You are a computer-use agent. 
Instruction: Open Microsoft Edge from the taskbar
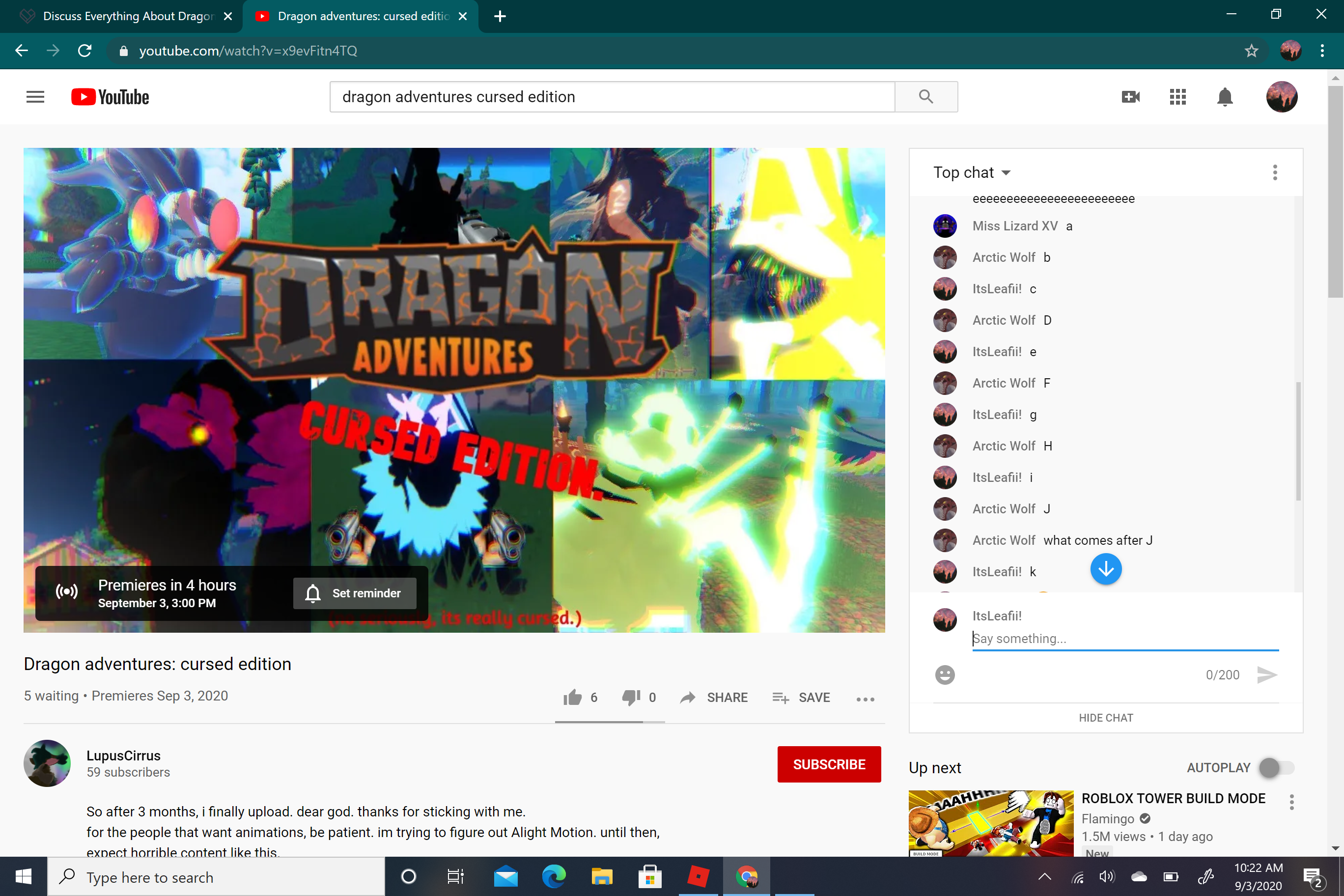pyautogui.click(x=554, y=876)
